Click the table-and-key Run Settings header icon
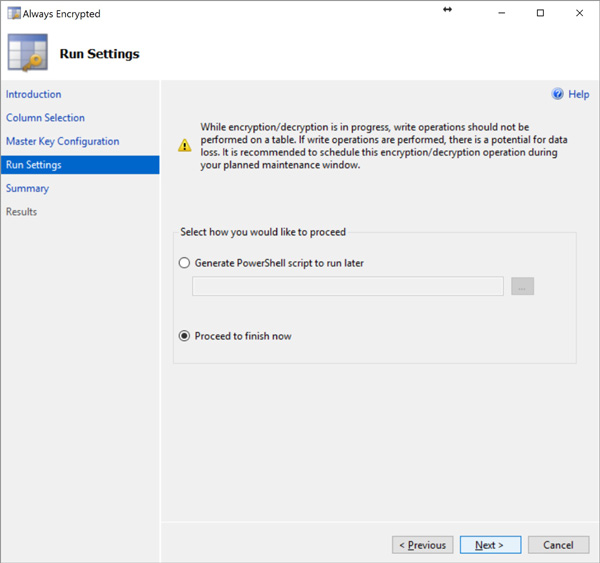The image size is (600, 563). tap(27, 54)
